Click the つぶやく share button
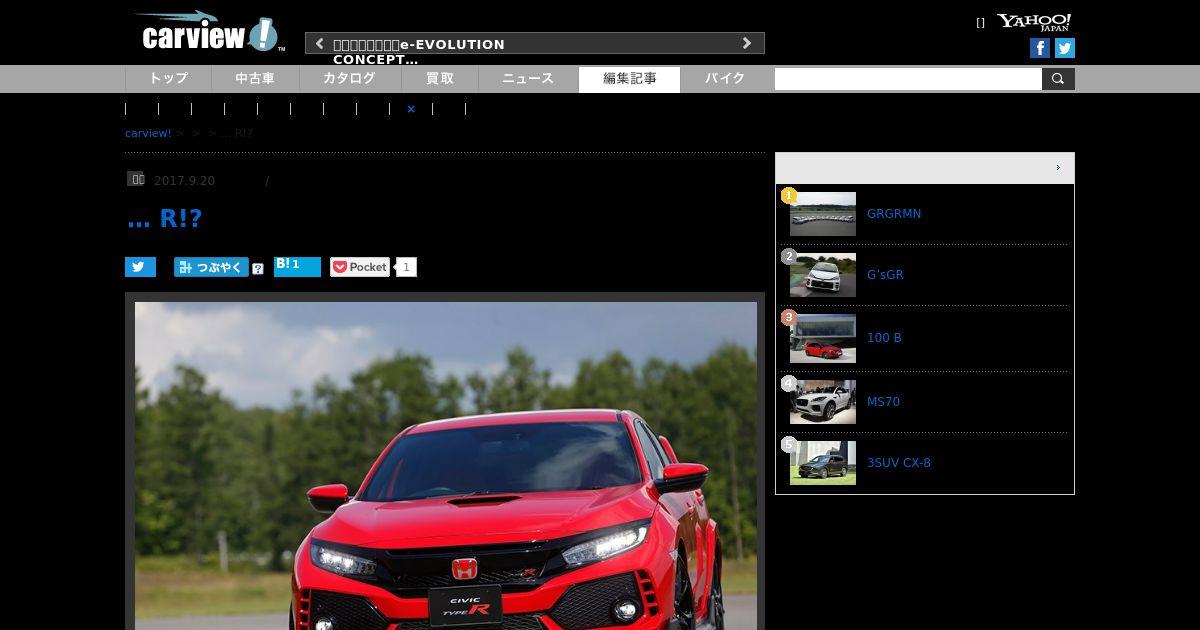This screenshot has width=1200, height=630. [211, 267]
